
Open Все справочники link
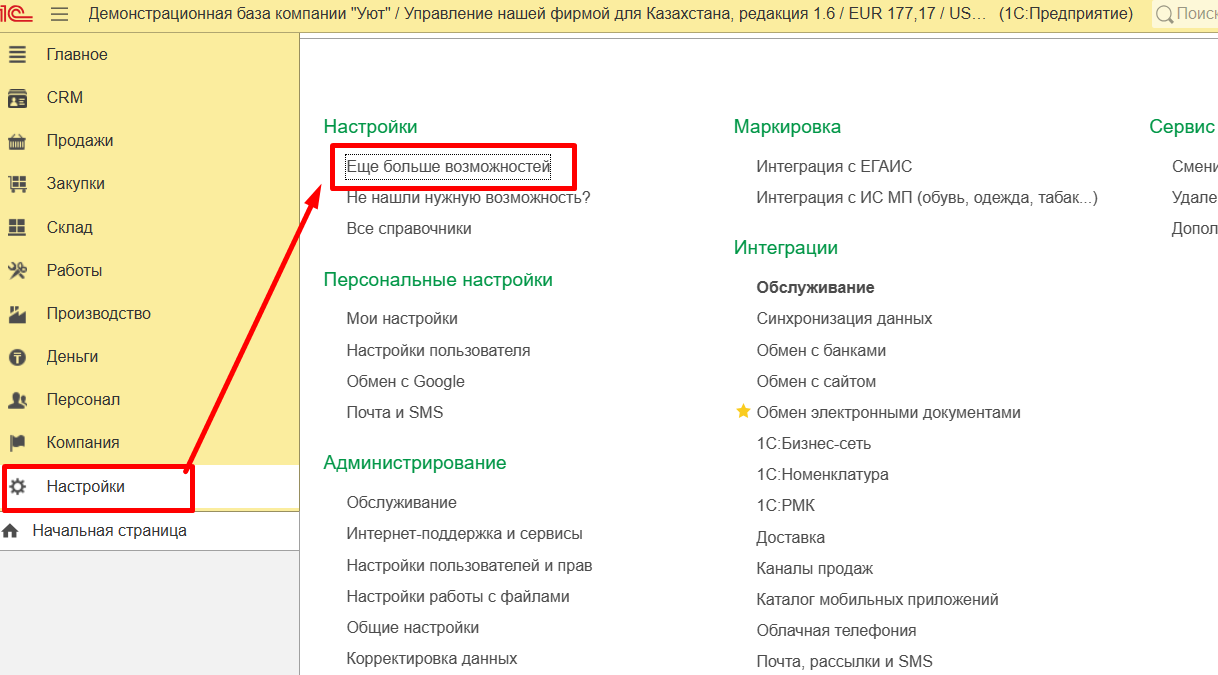coord(409,229)
